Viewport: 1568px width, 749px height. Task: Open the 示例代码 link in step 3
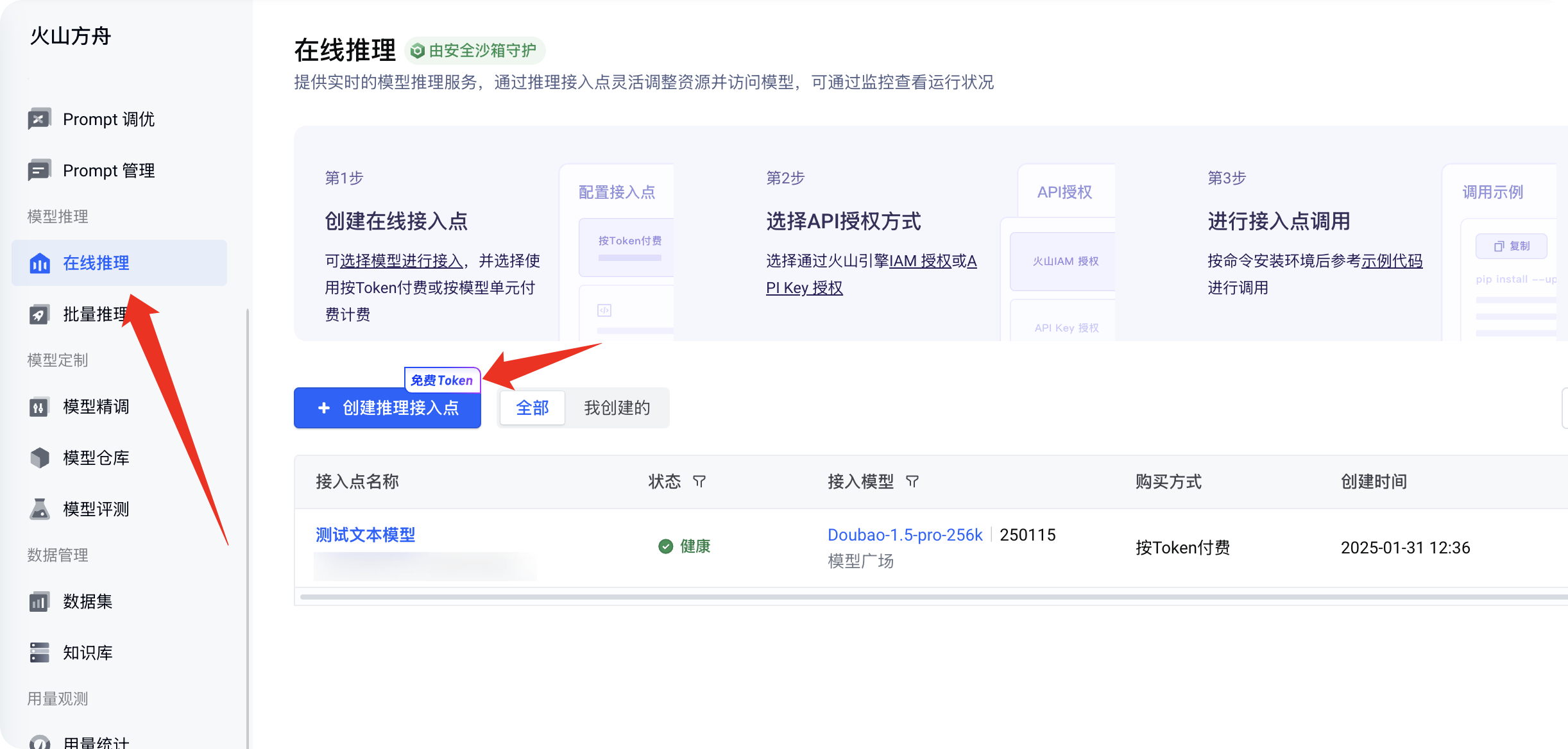[x=1392, y=261]
